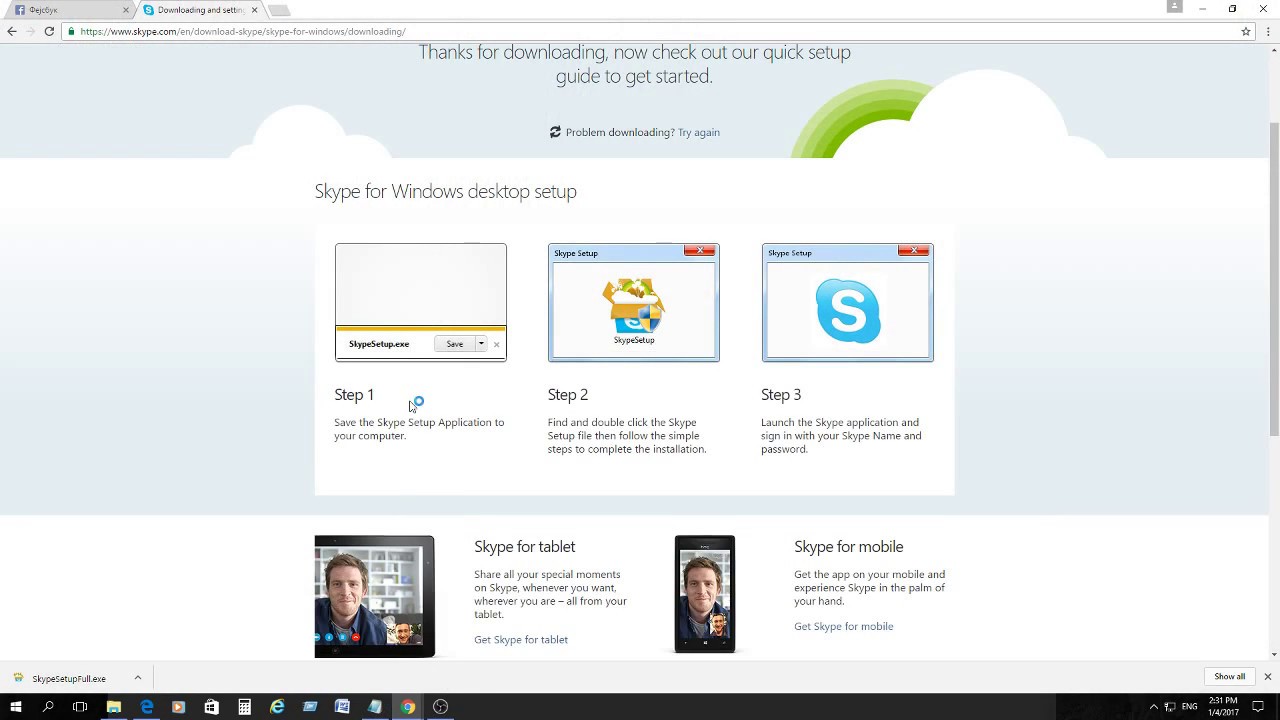Click the Skype for Windows desktop setup heading
The image size is (1280, 720).
click(x=445, y=191)
